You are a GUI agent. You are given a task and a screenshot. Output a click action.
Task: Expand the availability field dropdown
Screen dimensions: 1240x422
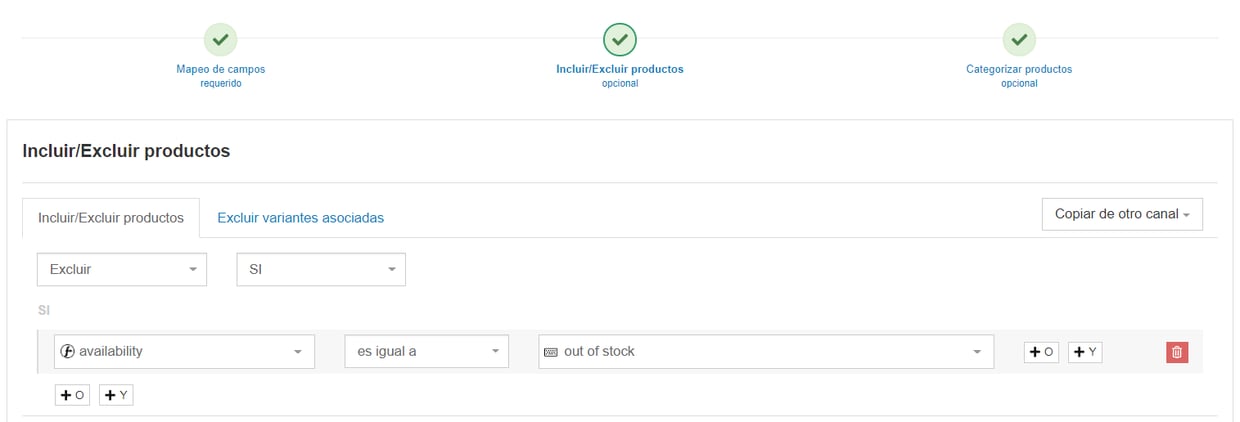(x=184, y=351)
